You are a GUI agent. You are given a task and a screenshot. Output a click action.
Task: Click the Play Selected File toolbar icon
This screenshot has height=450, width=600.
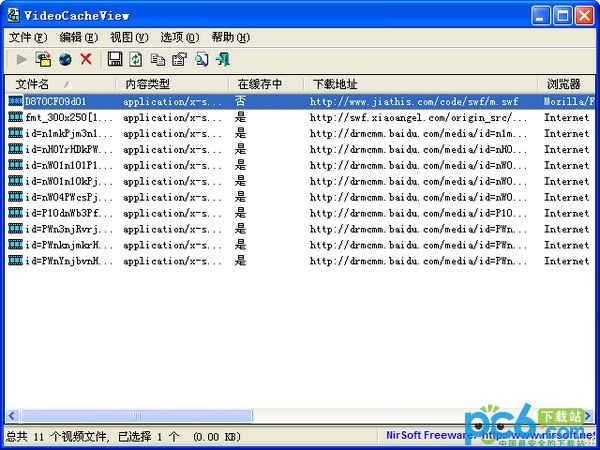21,59
